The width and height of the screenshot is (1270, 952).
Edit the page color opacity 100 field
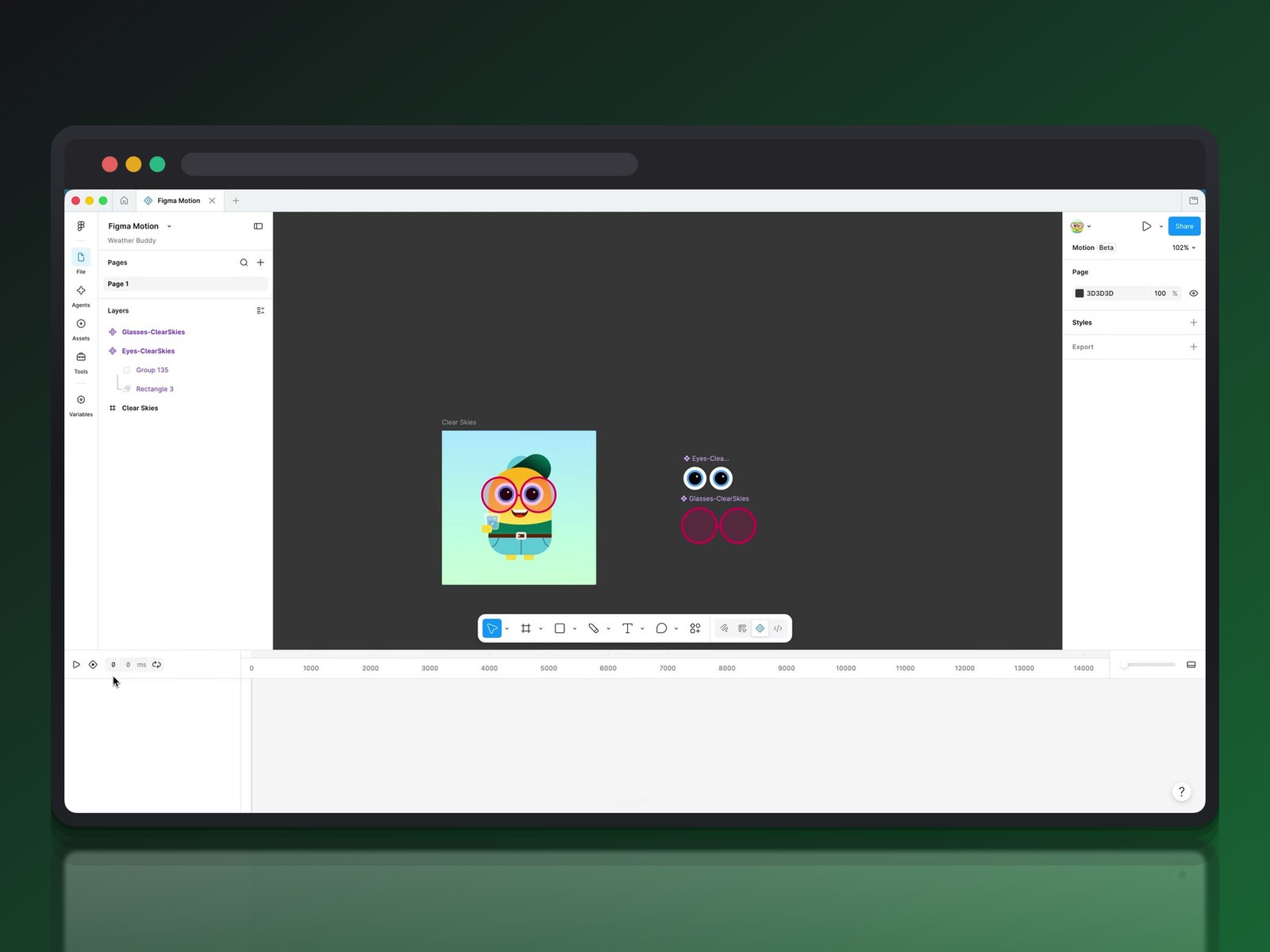[1160, 294]
